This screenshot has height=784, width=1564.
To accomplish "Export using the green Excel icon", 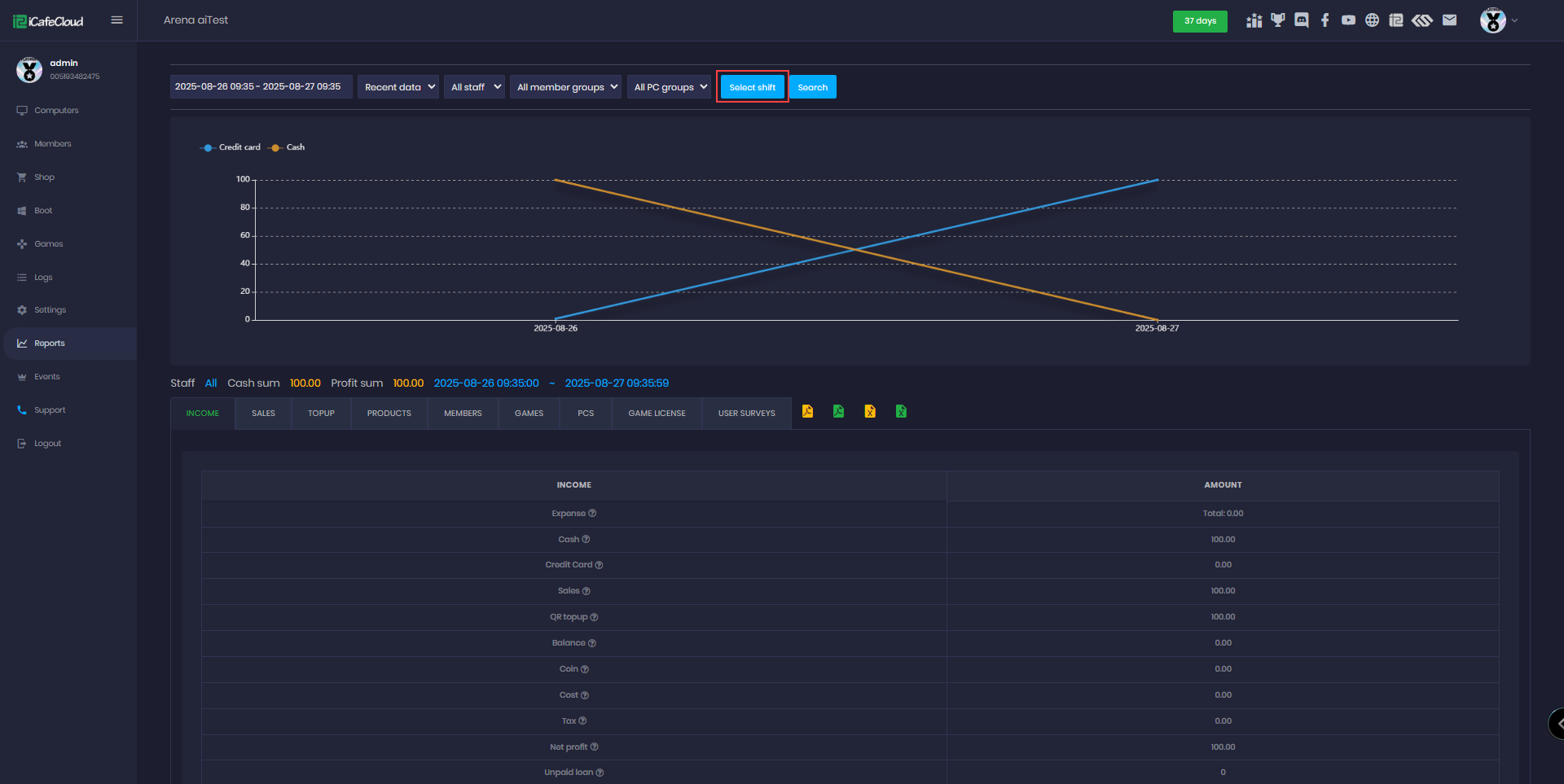I will [x=901, y=412].
